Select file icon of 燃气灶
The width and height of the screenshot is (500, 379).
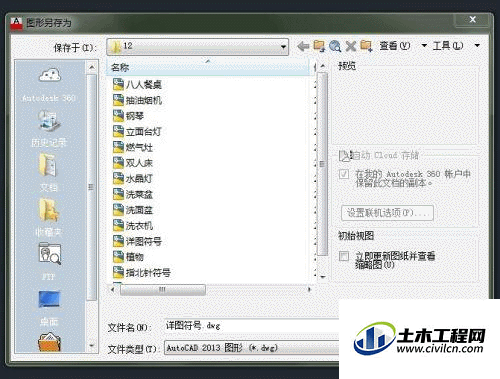[x=118, y=147]
